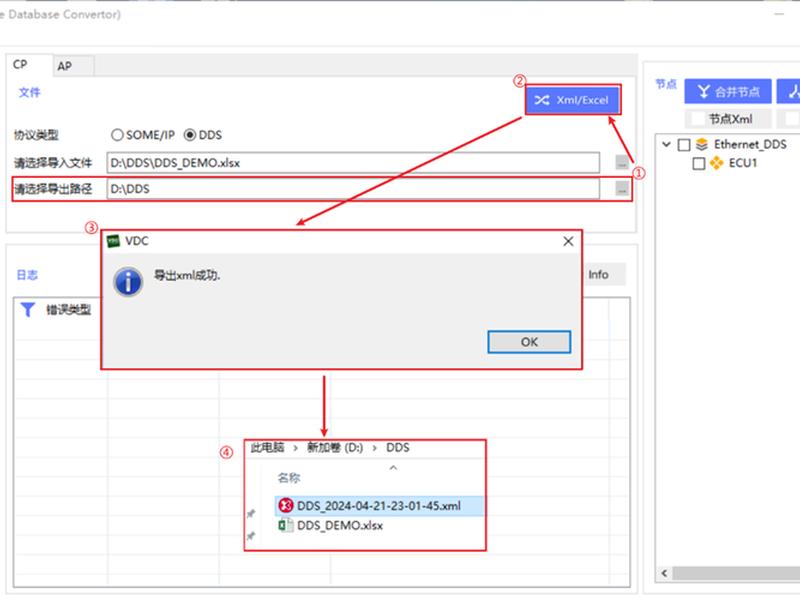Select the file DDS_DEMO.xlsx

pos(340,525)
